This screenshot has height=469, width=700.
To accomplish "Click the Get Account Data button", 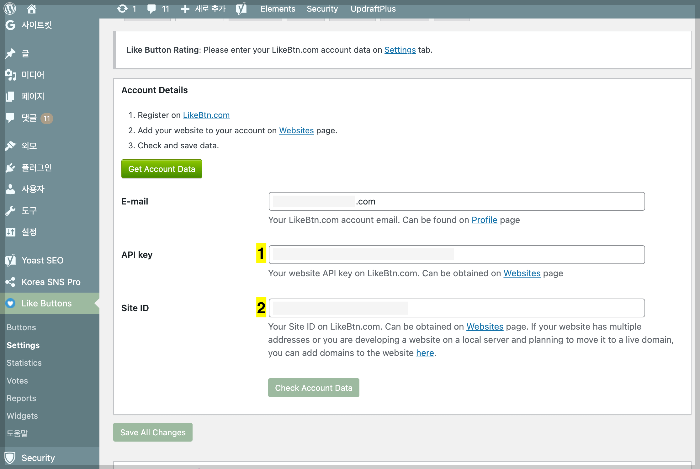I will click(x=162, y=169).
